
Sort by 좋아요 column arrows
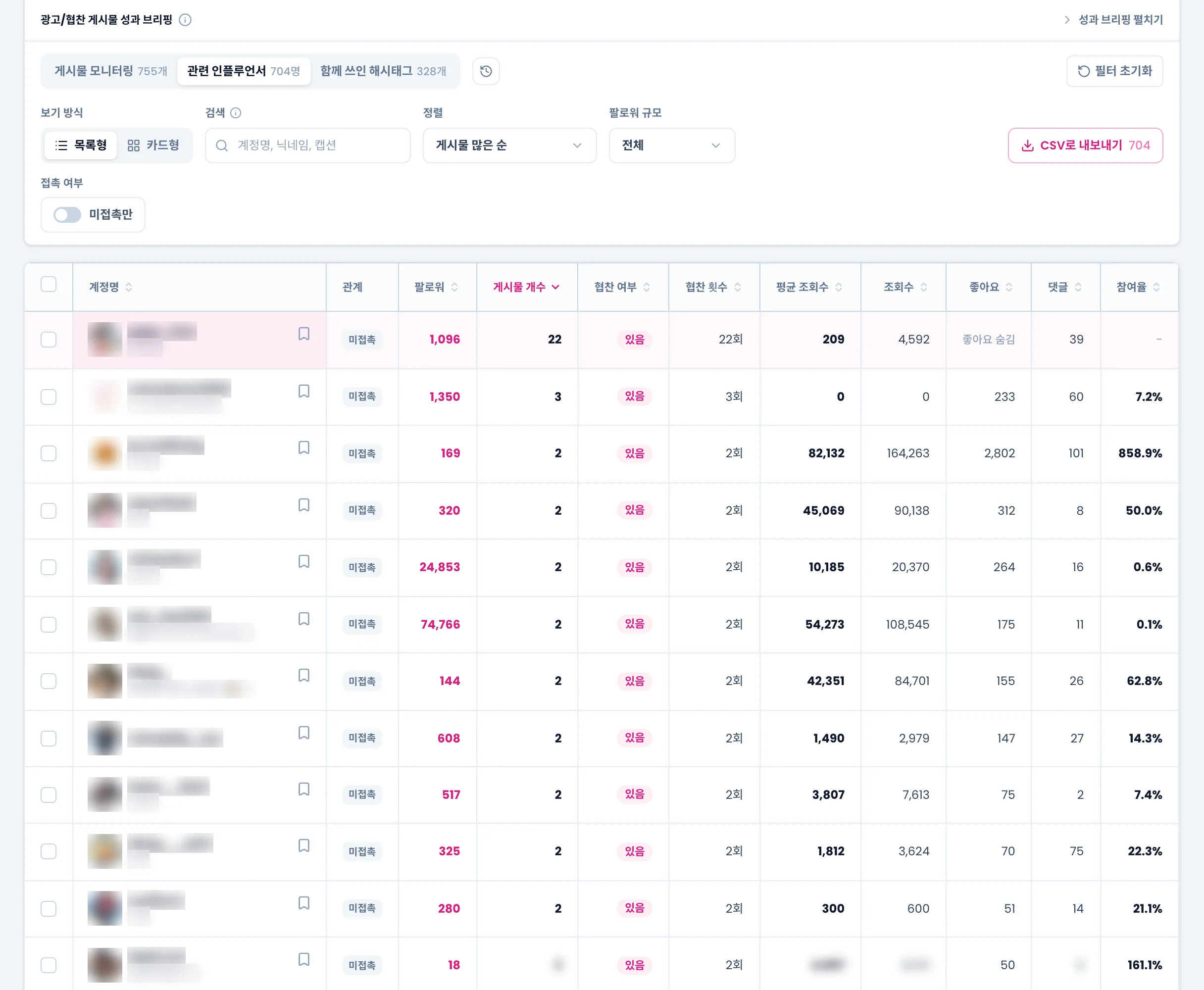[x=1009, y=287]
